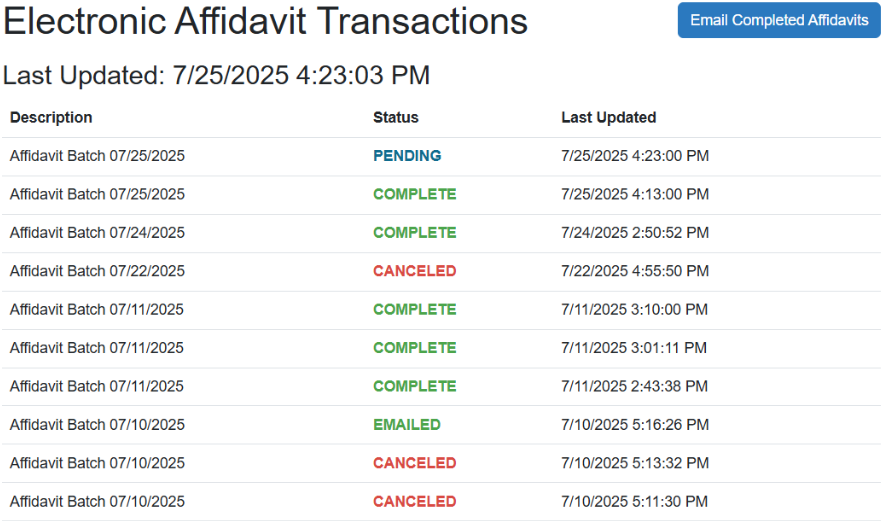Screen dimensions: 884x524
Task: Click the Last Updated column header
Action: 608,117
